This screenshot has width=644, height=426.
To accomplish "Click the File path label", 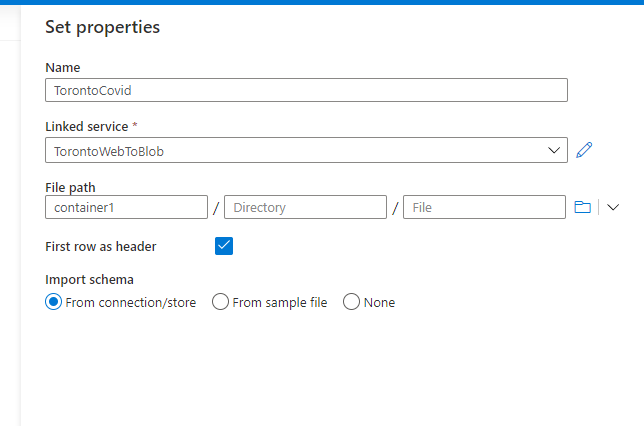I will tap(70, 187).
